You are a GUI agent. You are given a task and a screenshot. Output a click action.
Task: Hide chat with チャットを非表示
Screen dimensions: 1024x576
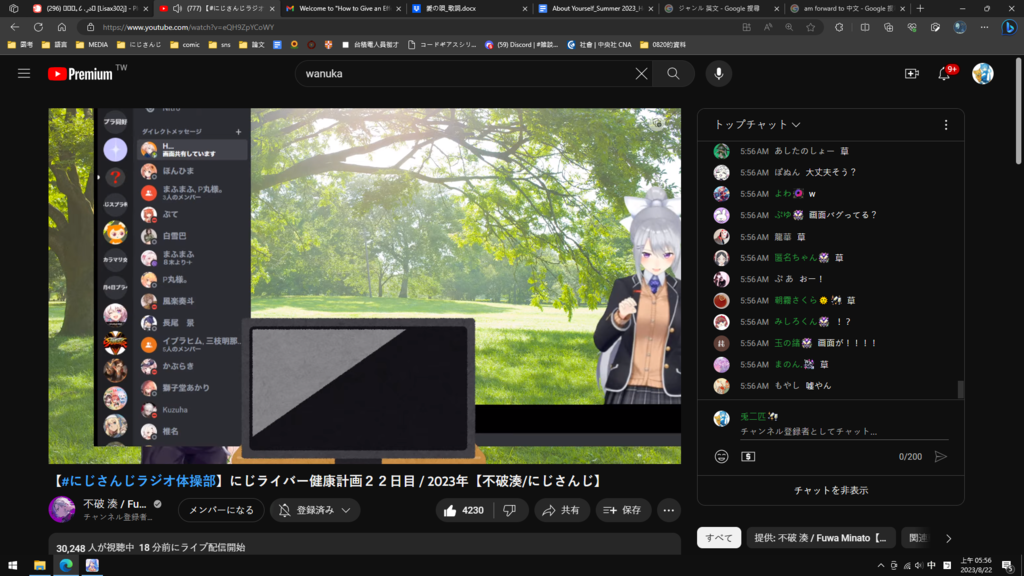tap(831, 490)
